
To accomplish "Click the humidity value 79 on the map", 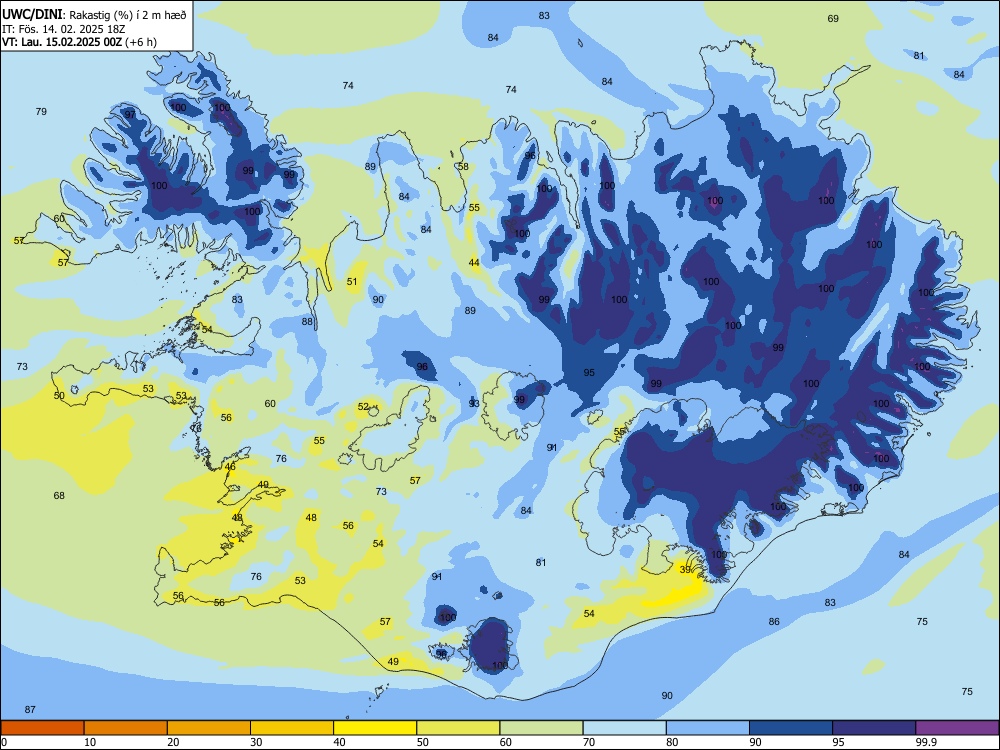I will tap(41, 112).
